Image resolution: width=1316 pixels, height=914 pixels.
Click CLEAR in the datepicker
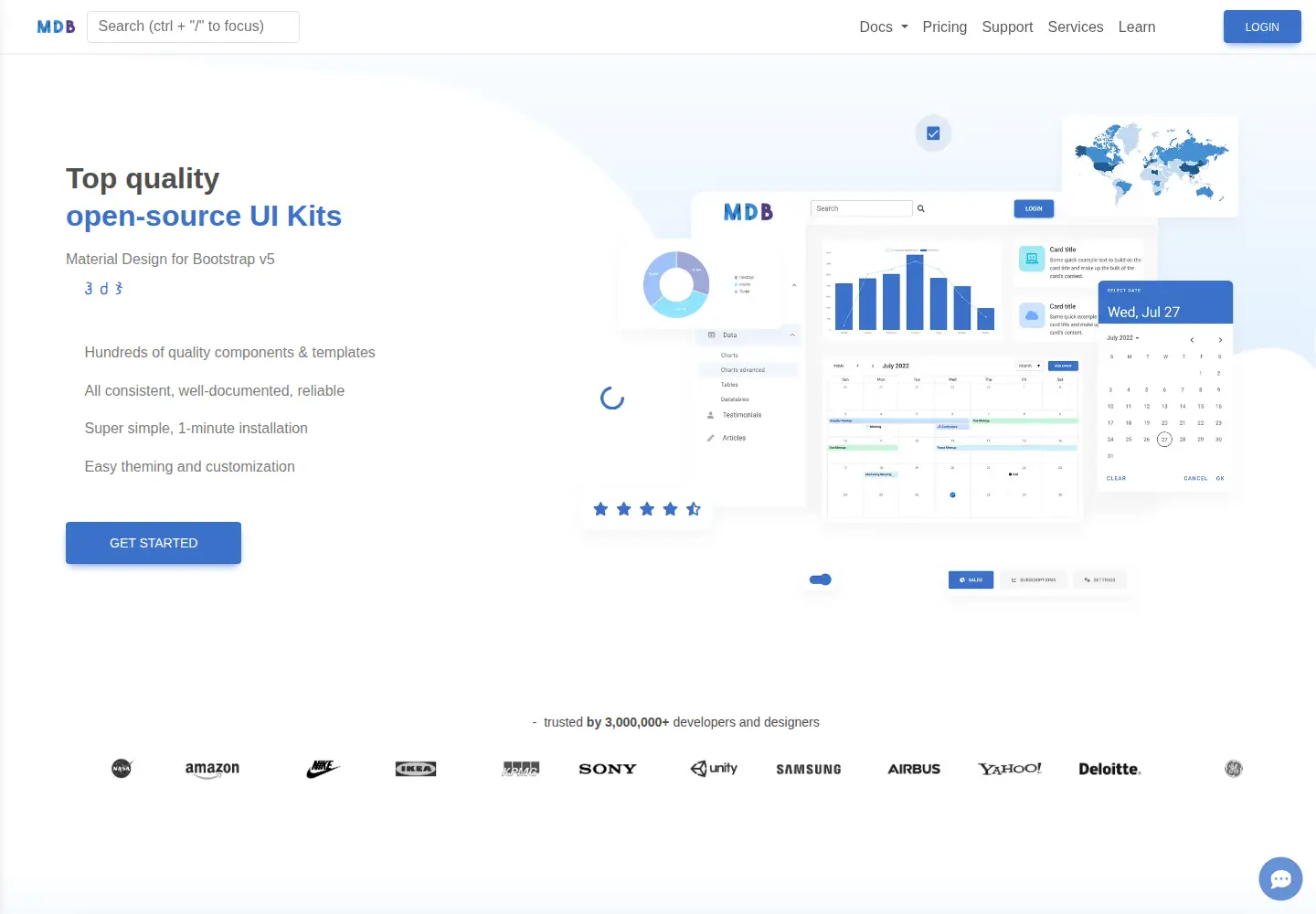click(1117, 478)
